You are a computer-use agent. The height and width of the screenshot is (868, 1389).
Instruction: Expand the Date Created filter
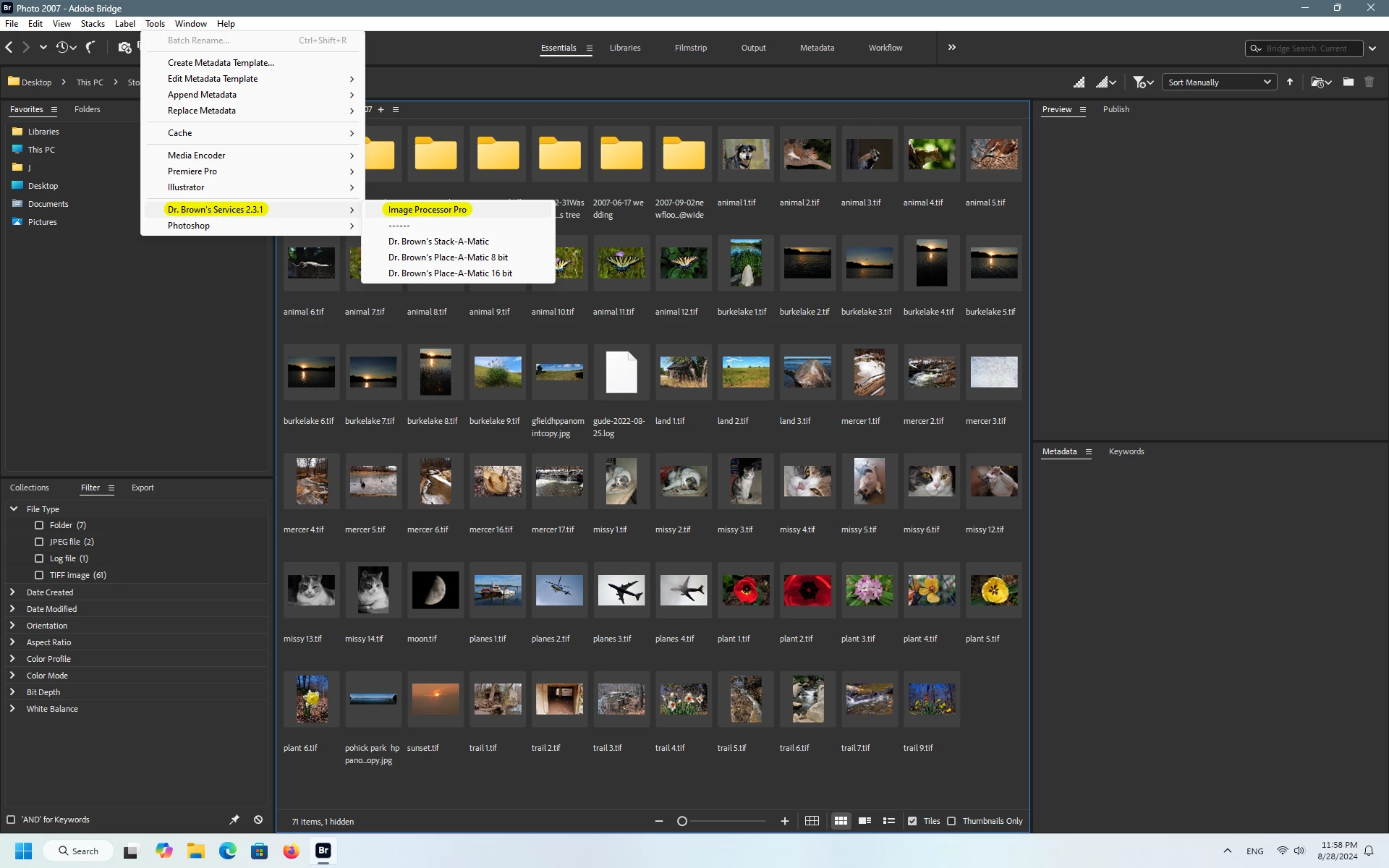(12, 592)
